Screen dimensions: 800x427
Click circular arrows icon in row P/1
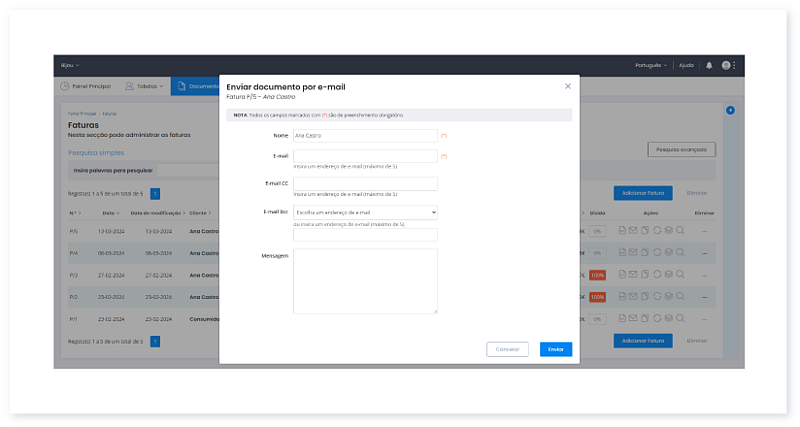coord(657,318)
